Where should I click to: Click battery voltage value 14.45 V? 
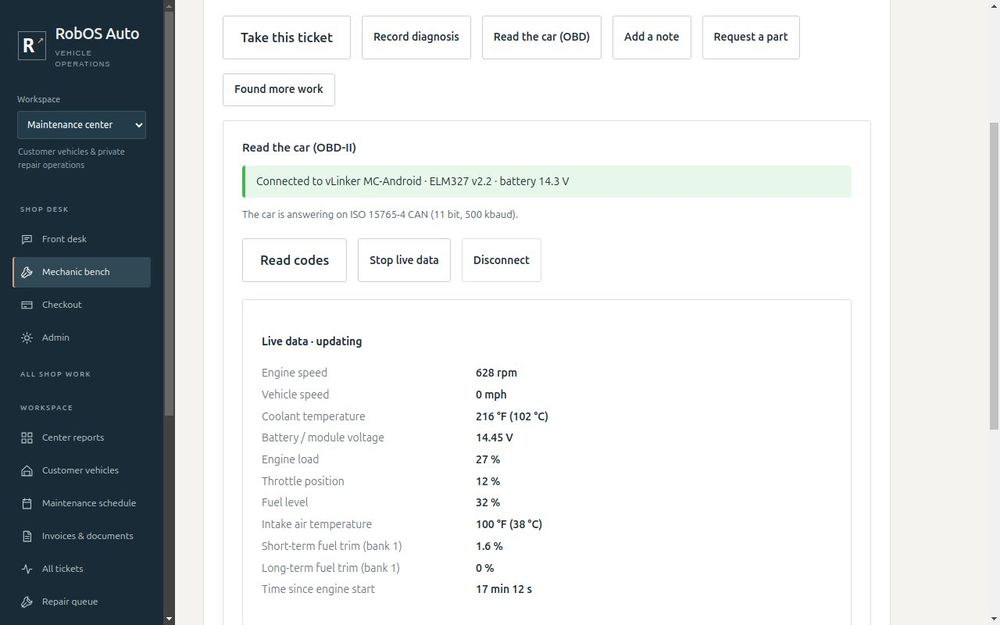(x=494, y=438)
